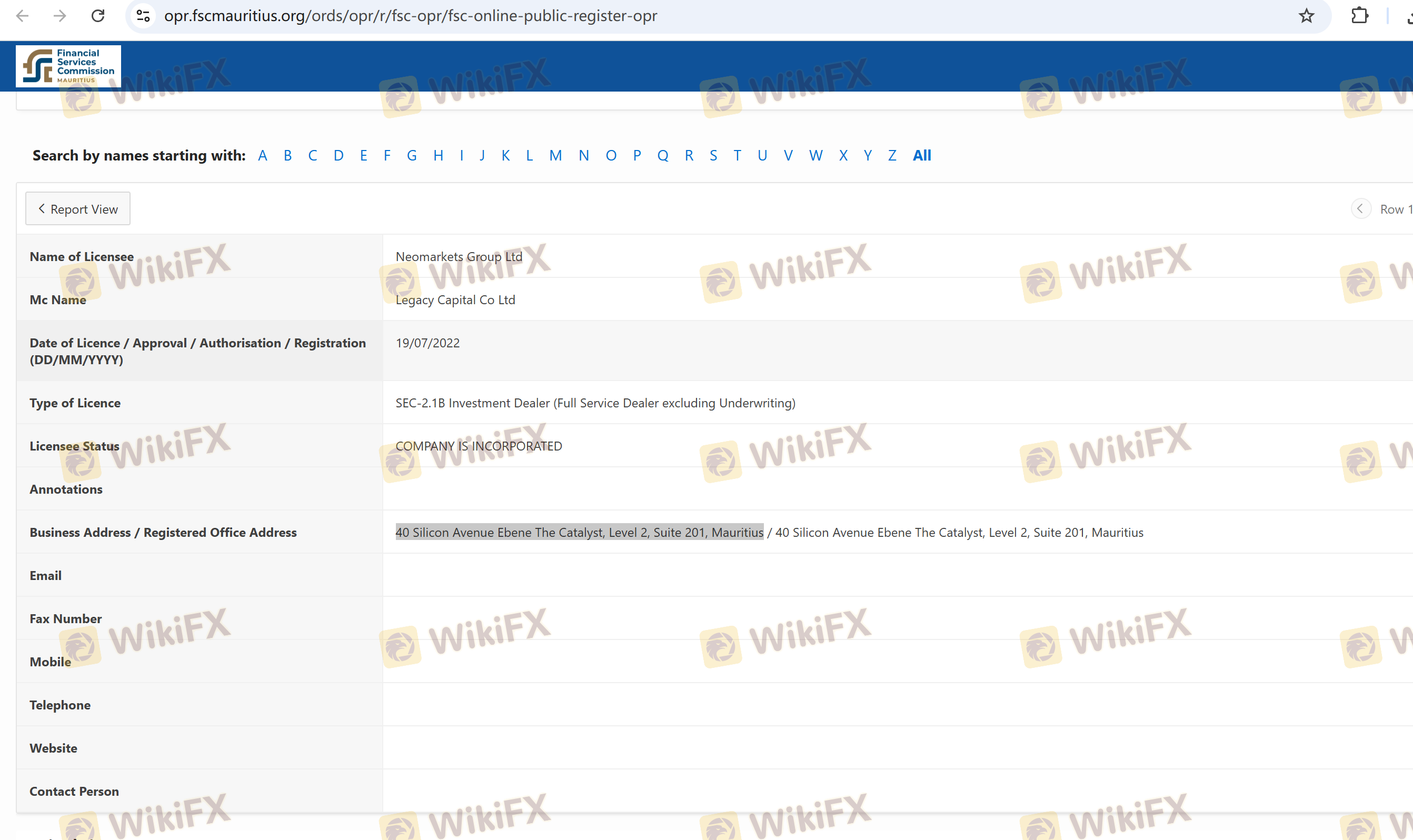Filter names starting with letter W

815,156
